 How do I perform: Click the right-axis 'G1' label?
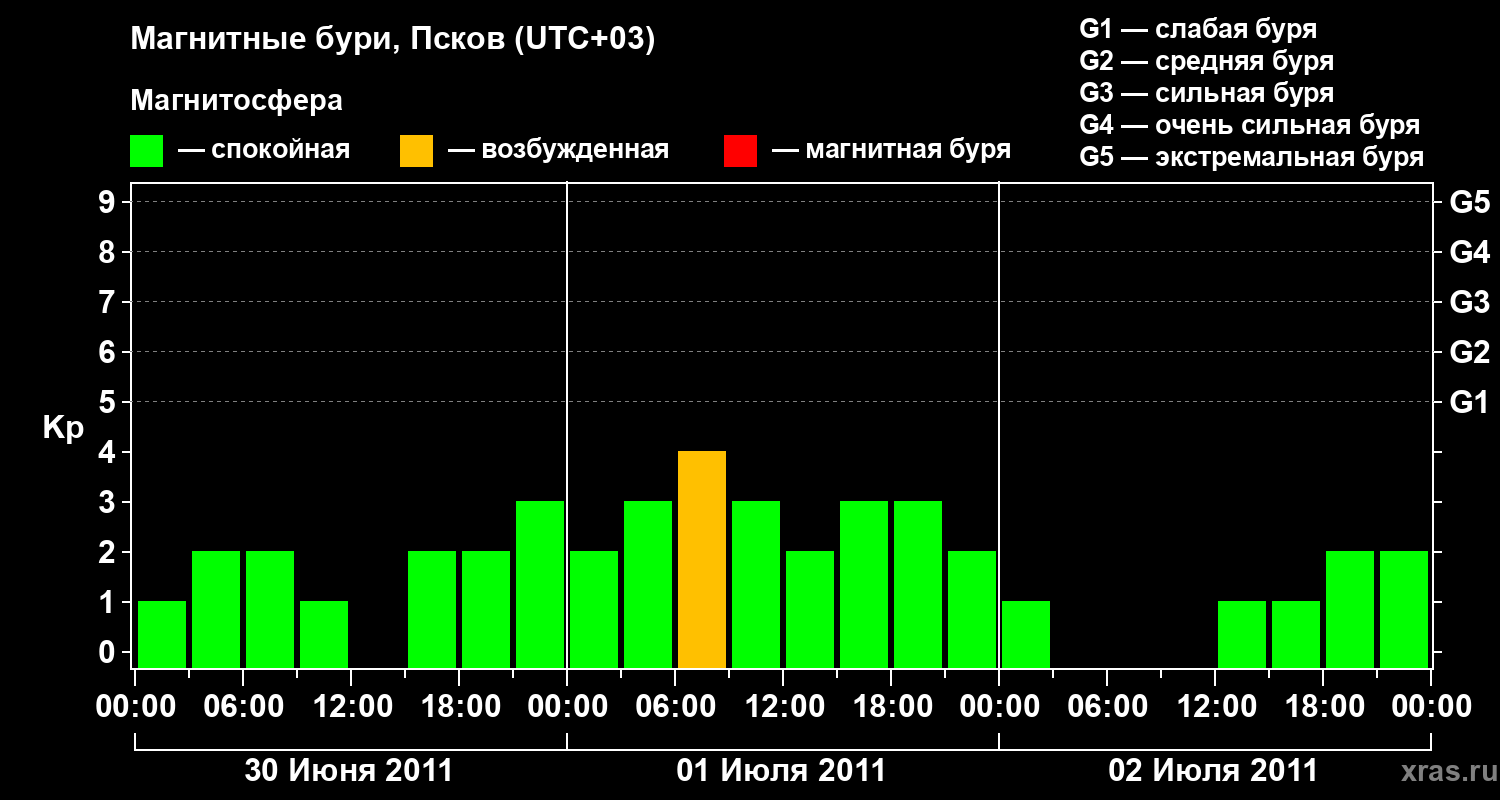click(1470, 402)
